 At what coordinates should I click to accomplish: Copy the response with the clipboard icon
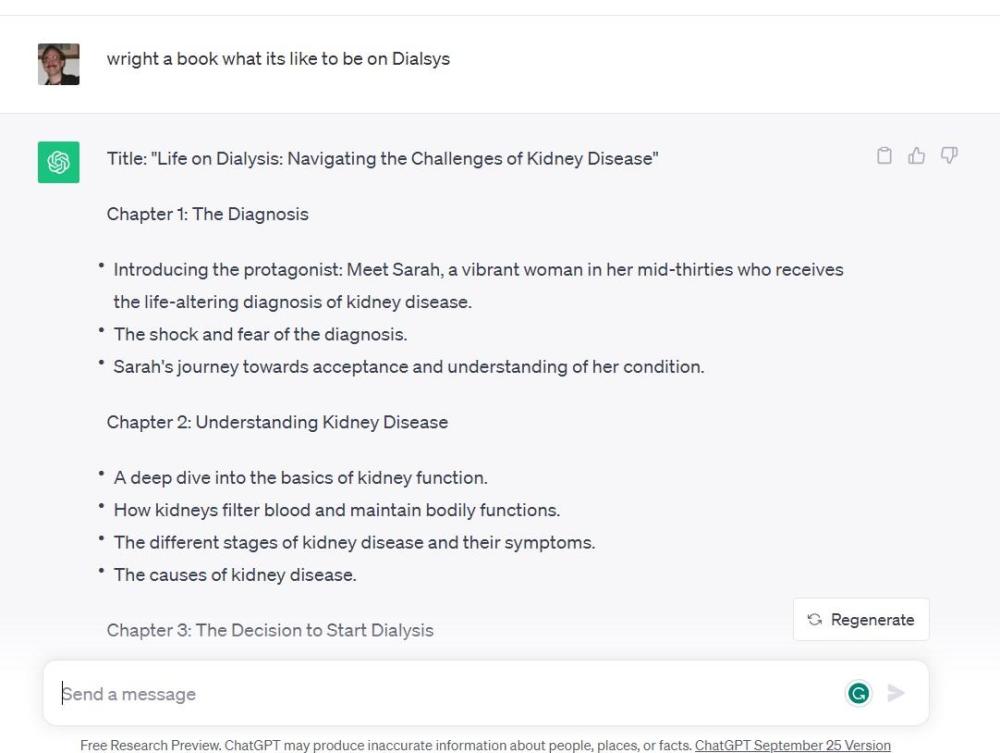tap(884, 156)
